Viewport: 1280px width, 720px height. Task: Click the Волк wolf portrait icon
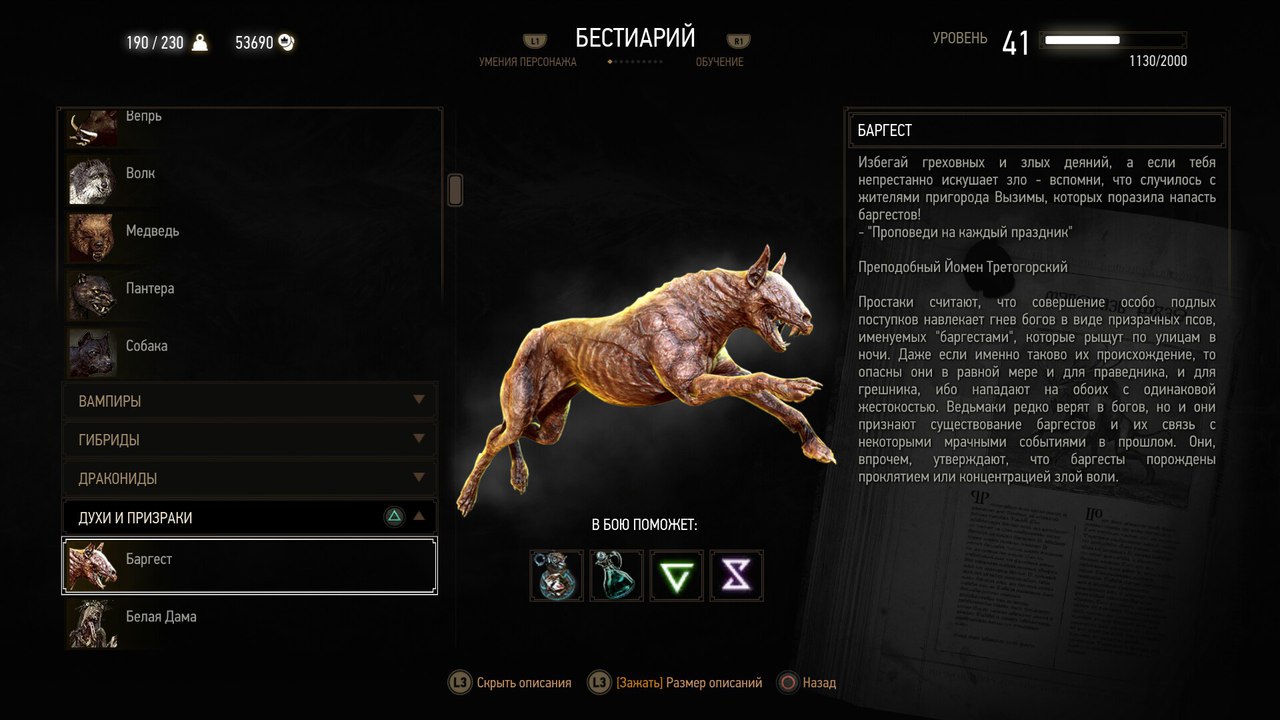pos(92,180)
